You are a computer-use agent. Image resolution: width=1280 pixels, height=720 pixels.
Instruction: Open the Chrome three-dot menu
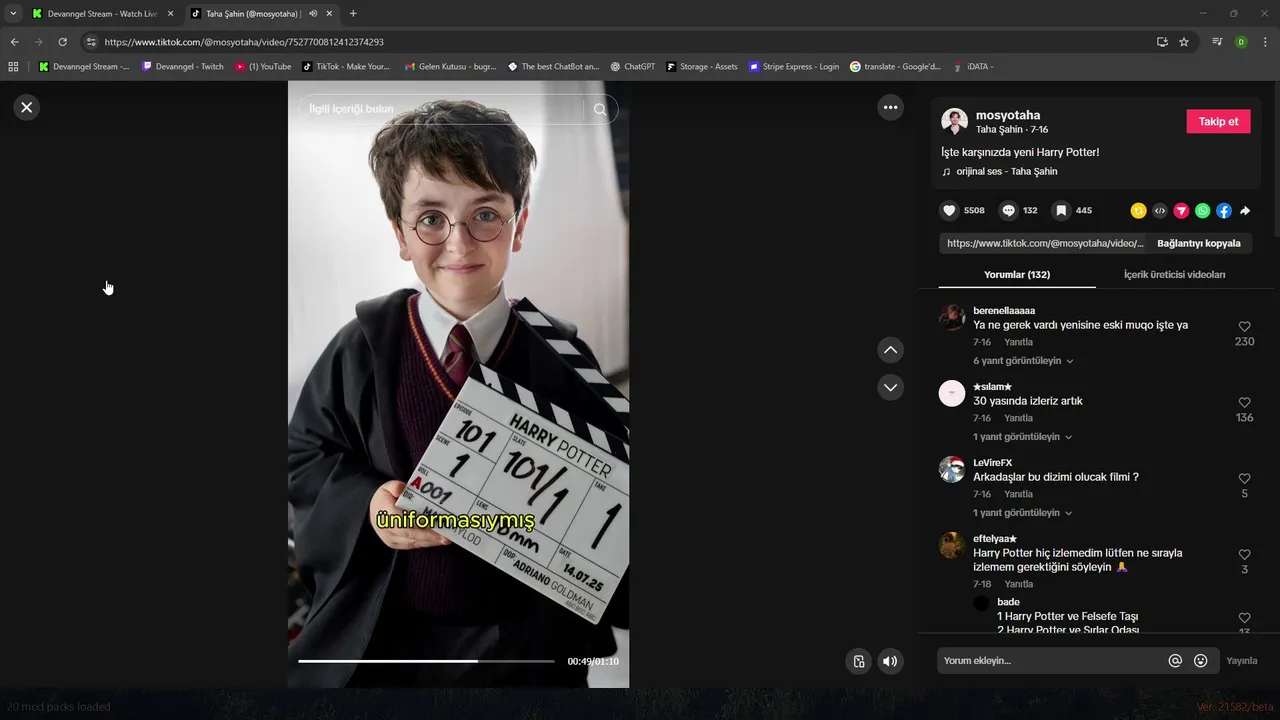[1265, 42]
